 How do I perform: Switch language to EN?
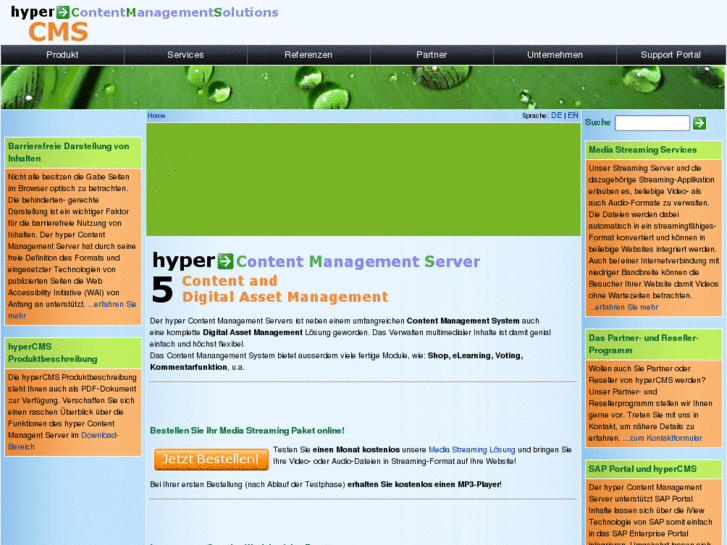(x=573, y=115)
